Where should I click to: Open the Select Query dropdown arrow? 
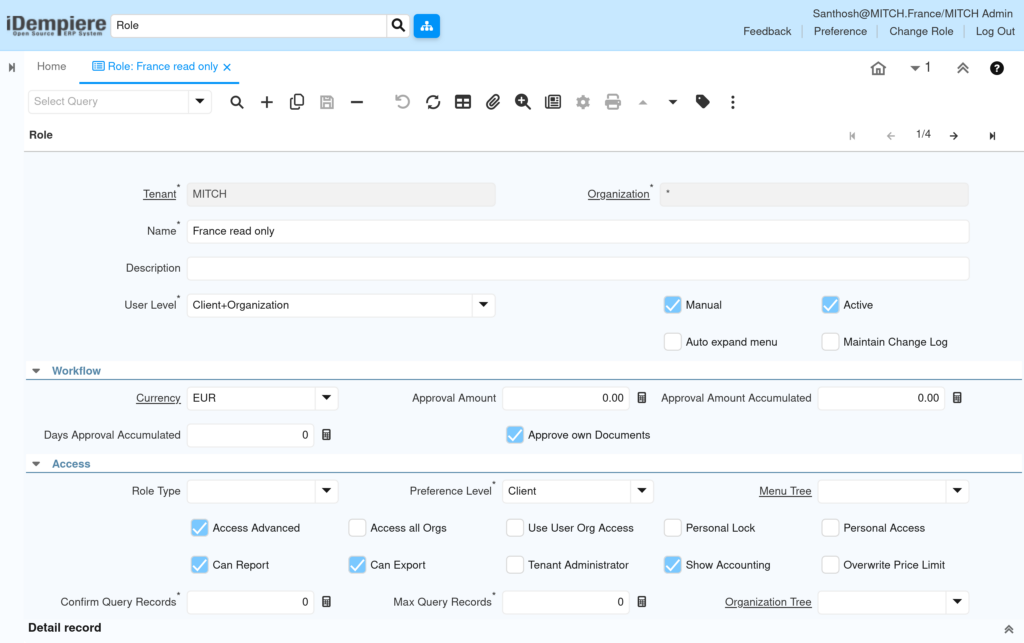(200, 101)
